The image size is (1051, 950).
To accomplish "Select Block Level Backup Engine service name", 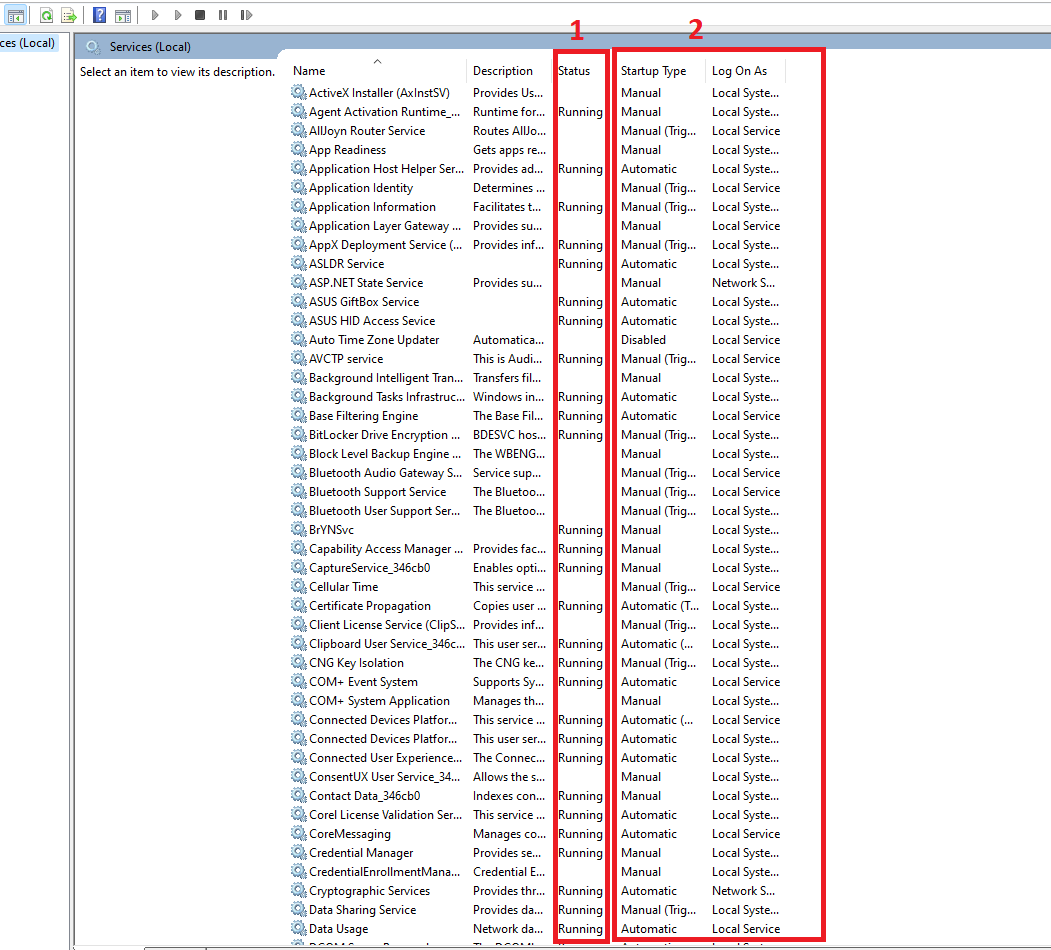I will pyautogui.click(x=385, y=454).
